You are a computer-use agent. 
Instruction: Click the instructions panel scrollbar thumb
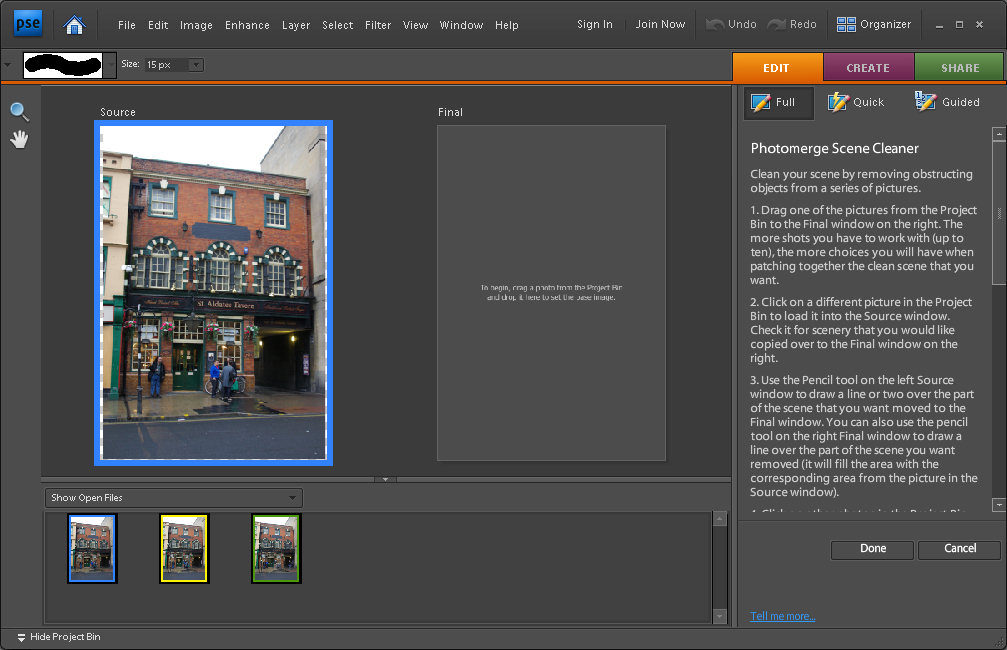999,213
